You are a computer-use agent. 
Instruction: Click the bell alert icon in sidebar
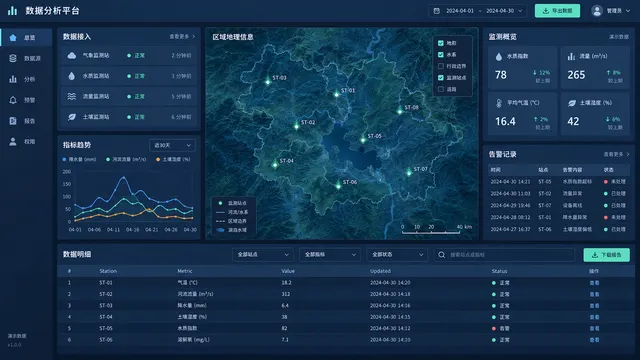point(13,100)
